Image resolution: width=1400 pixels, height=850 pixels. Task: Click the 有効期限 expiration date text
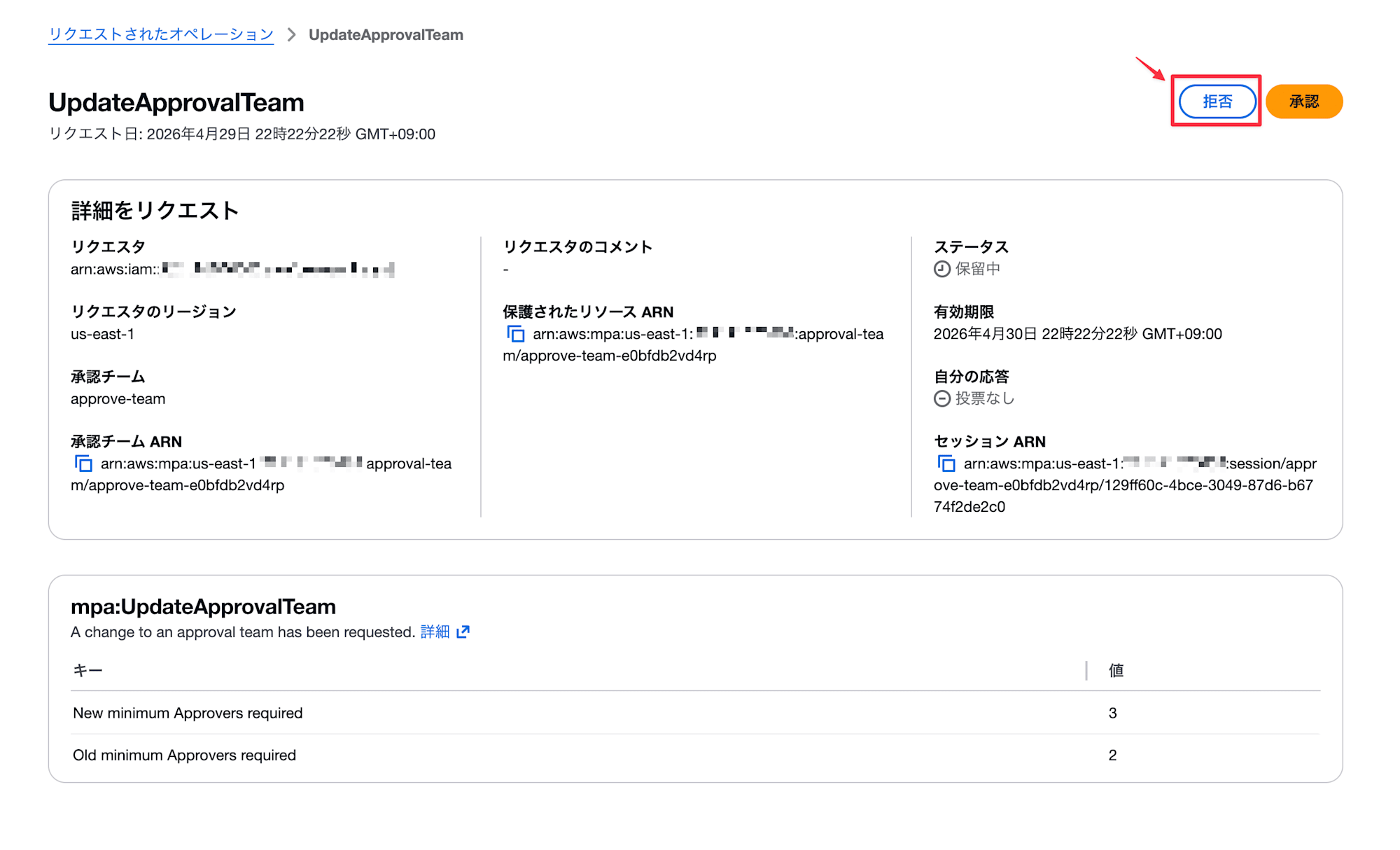[x=1077, y=334]
